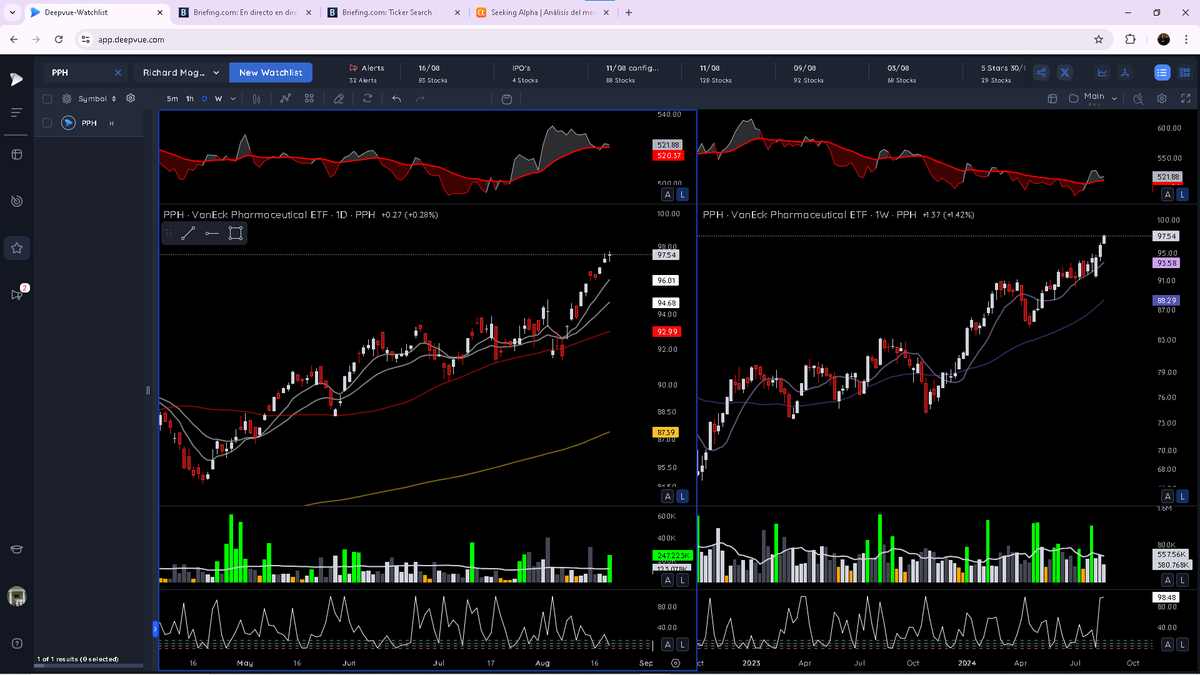Screen dimensions: 1200x675
Task: Open watchlist settings gear right of Symbol
Action: (130, 98)
